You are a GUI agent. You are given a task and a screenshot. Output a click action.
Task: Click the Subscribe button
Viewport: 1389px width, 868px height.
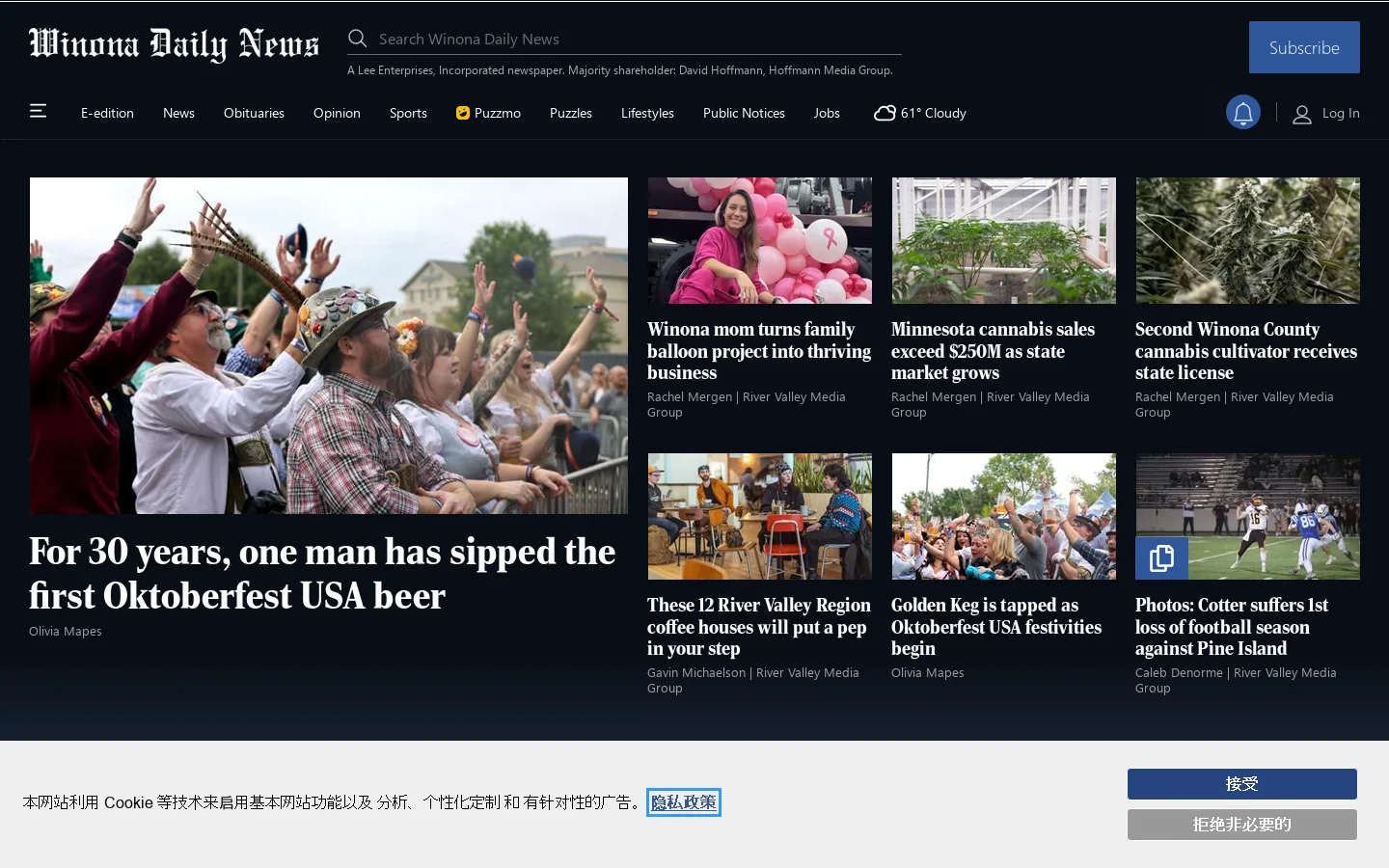coord(1304,47)
